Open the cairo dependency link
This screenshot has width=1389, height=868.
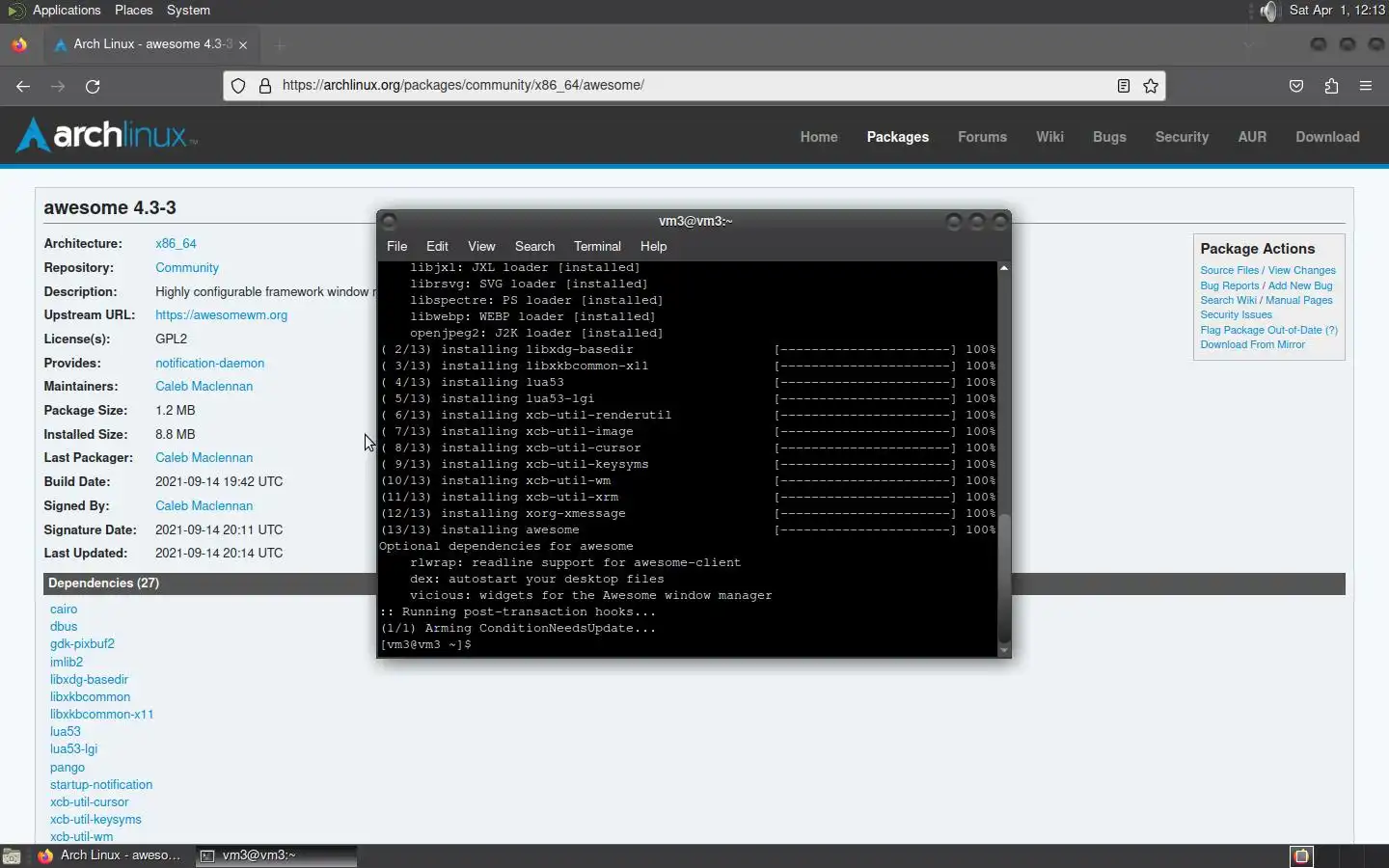(64, 610)
